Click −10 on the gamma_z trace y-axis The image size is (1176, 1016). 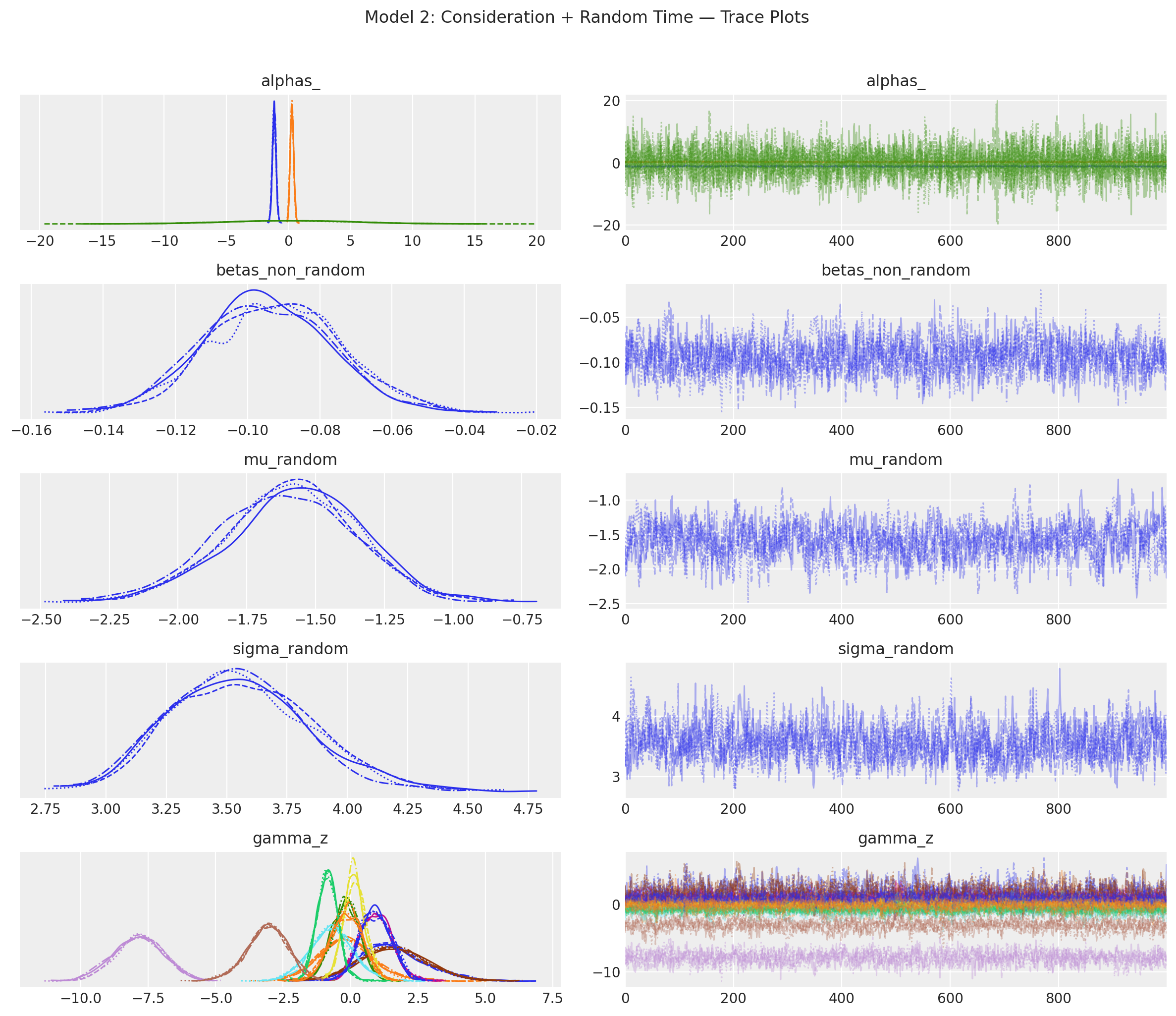pos(607,972)
